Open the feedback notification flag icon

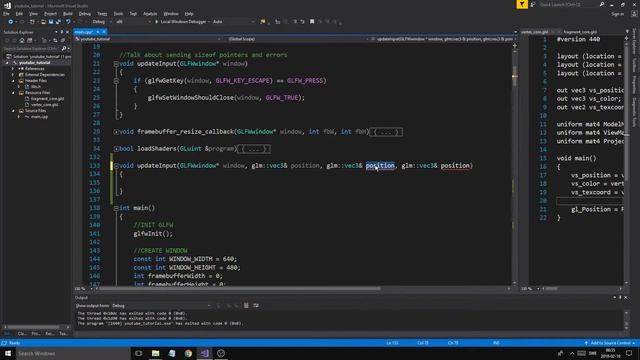(x=522, y=4)
